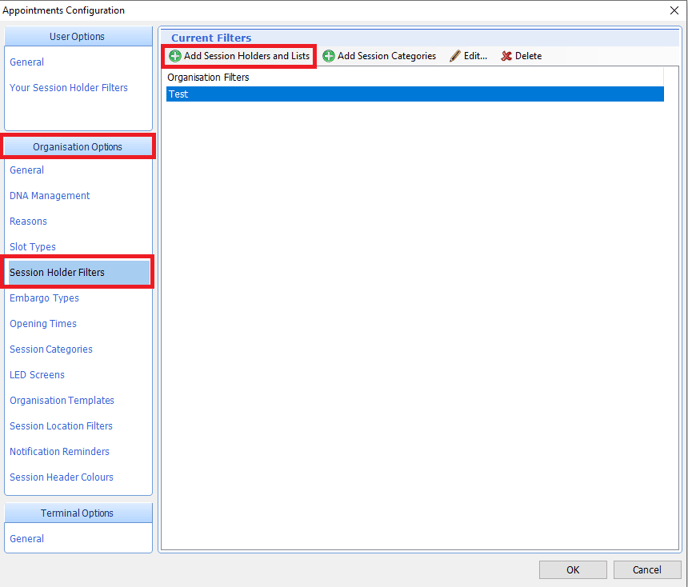688x587 pixels.
Task: Collapse the User Options section header
Action: pos(78,37)
